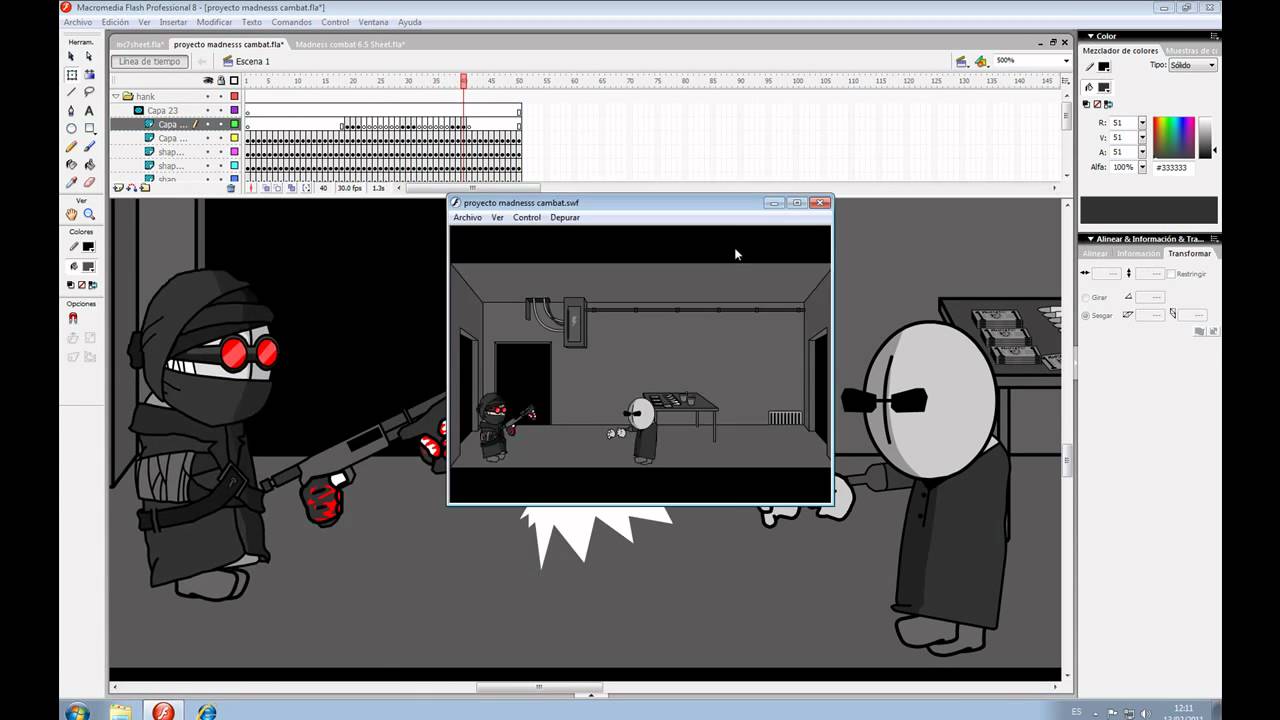The height and width of the screenshot is (720, 1280).
Task: Click the Snap to Objects magnet option
Action: coord(72,319)
